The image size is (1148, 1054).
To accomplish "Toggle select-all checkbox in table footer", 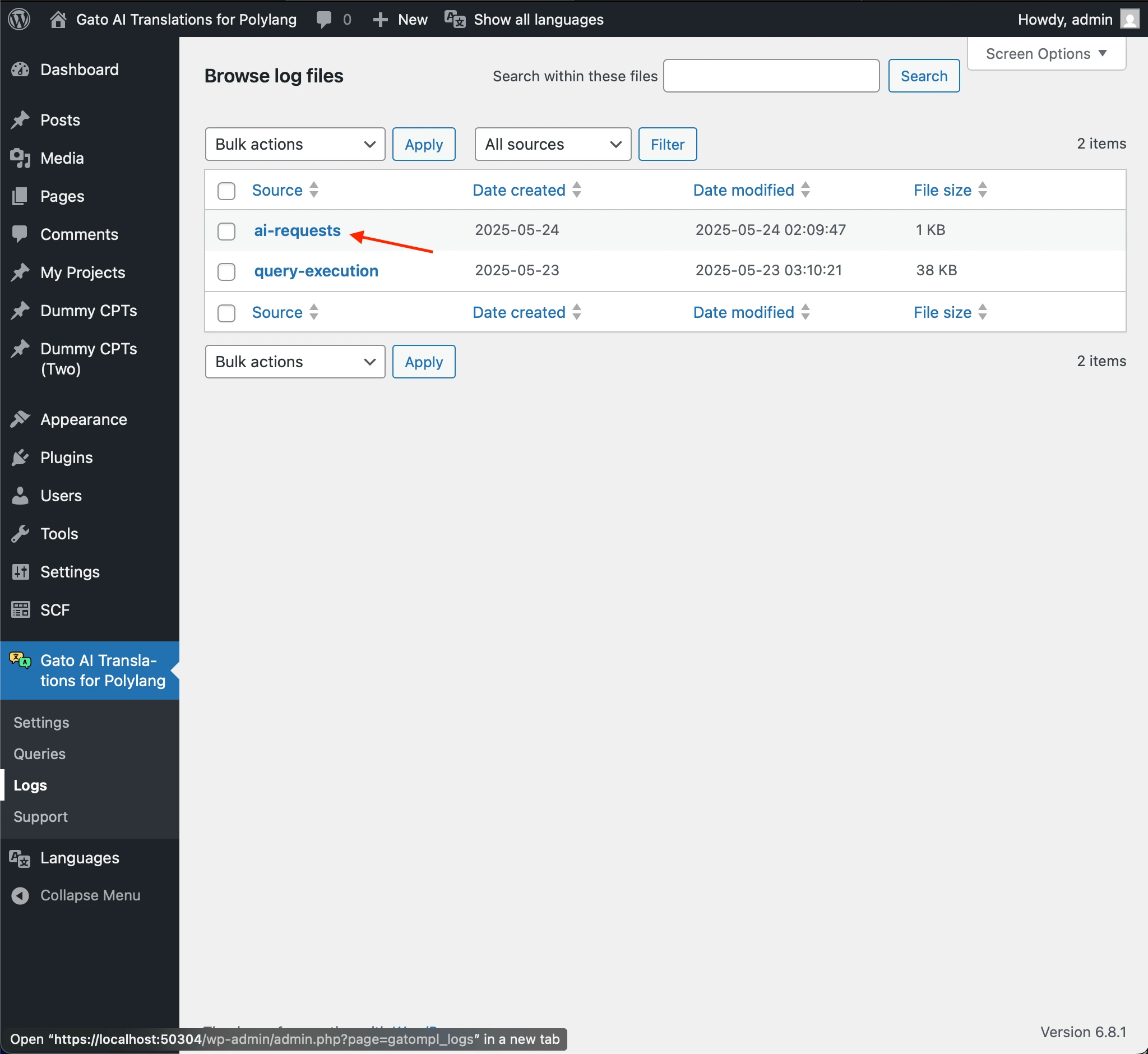I will point(226,312).
